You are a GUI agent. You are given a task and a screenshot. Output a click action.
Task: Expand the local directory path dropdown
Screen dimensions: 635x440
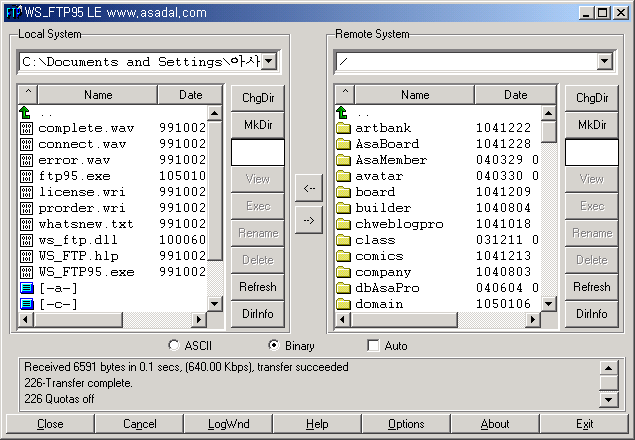(268, 62)
